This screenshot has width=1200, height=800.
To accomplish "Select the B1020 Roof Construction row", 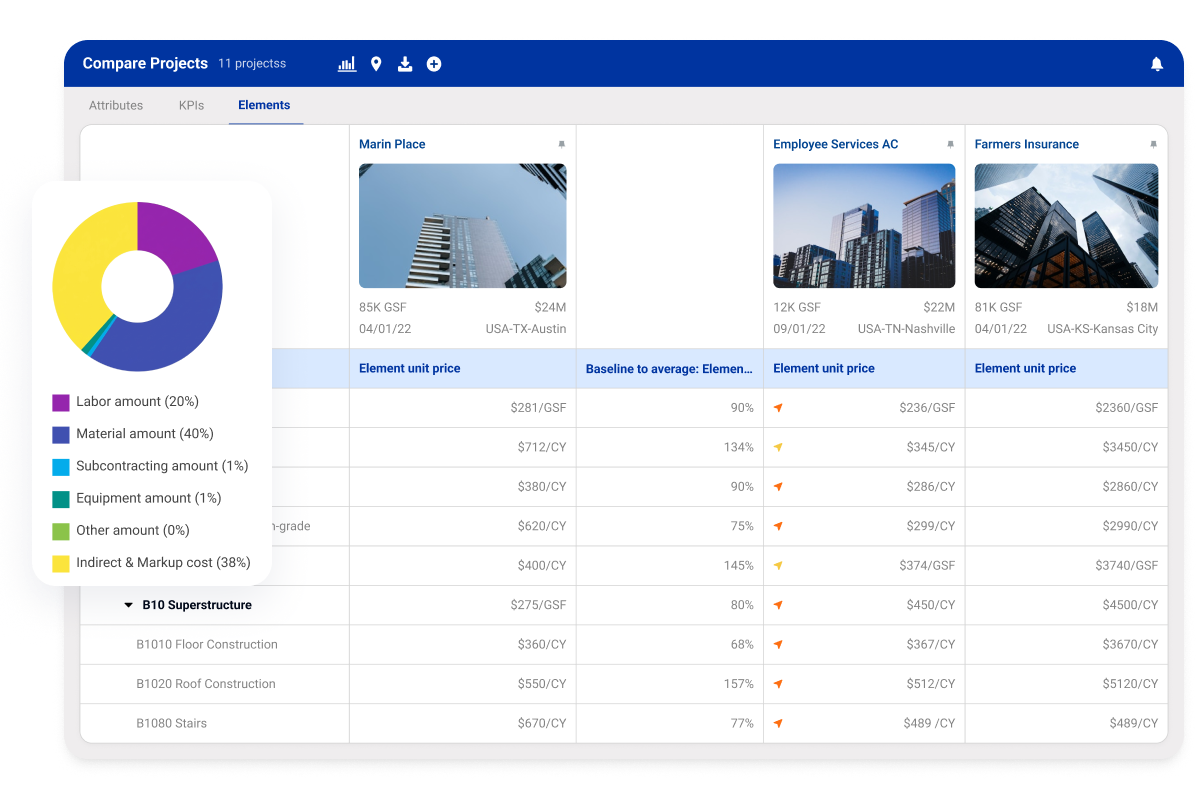I will click(623, 684).
